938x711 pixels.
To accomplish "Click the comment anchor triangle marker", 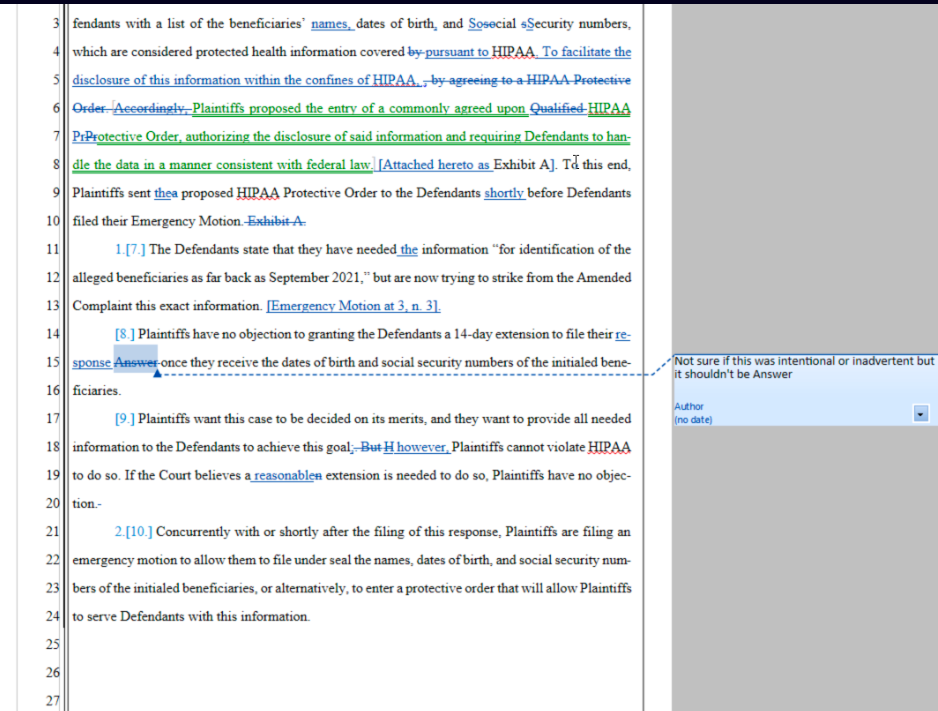I will click(x=156, y=375).
